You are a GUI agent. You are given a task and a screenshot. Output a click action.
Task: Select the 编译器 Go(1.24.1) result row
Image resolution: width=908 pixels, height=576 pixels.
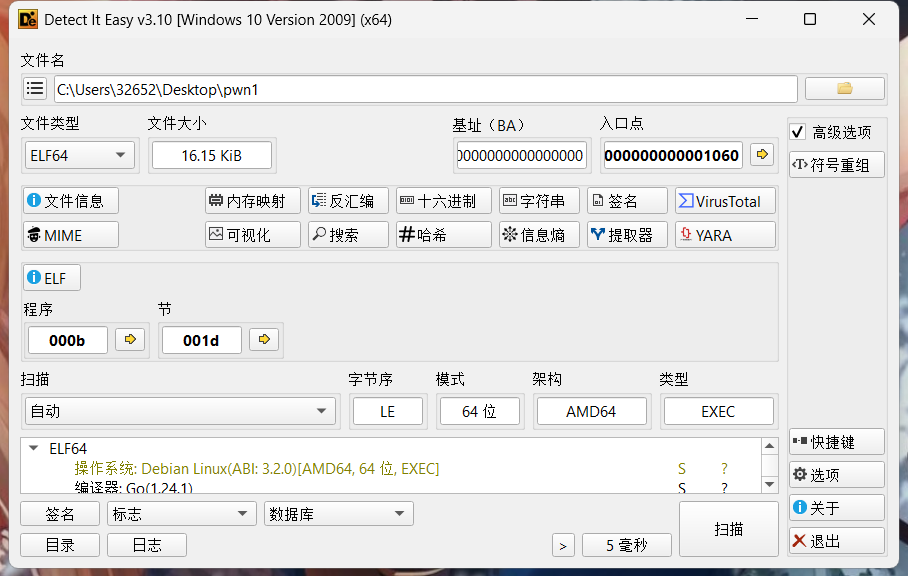click(x=391, y=487)
